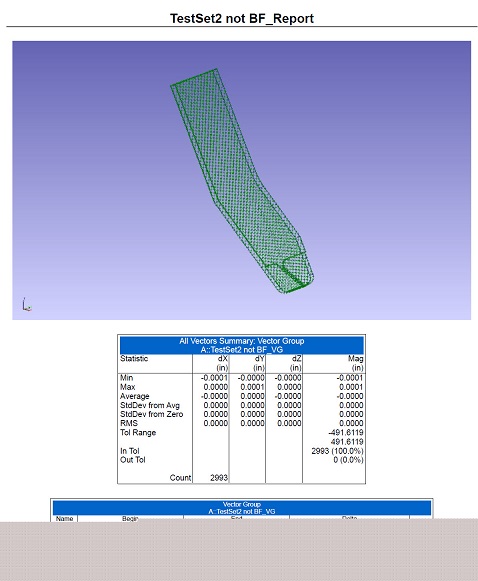Screen dimensions: 478x581
Task: Click the green mesh model in the 3D view
Action: click(x=242, y=181)
